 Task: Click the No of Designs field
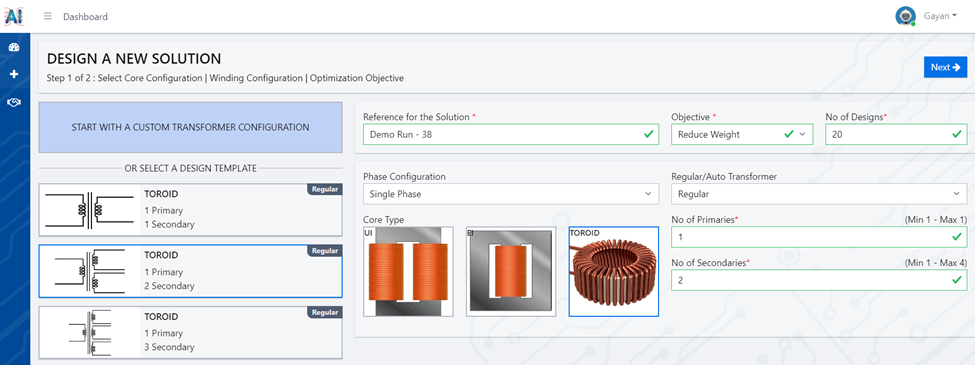tap(896, 134)
